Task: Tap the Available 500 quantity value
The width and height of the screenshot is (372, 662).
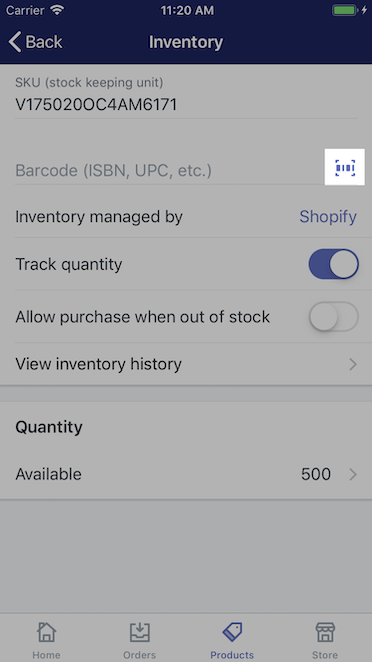Action: 316,475
